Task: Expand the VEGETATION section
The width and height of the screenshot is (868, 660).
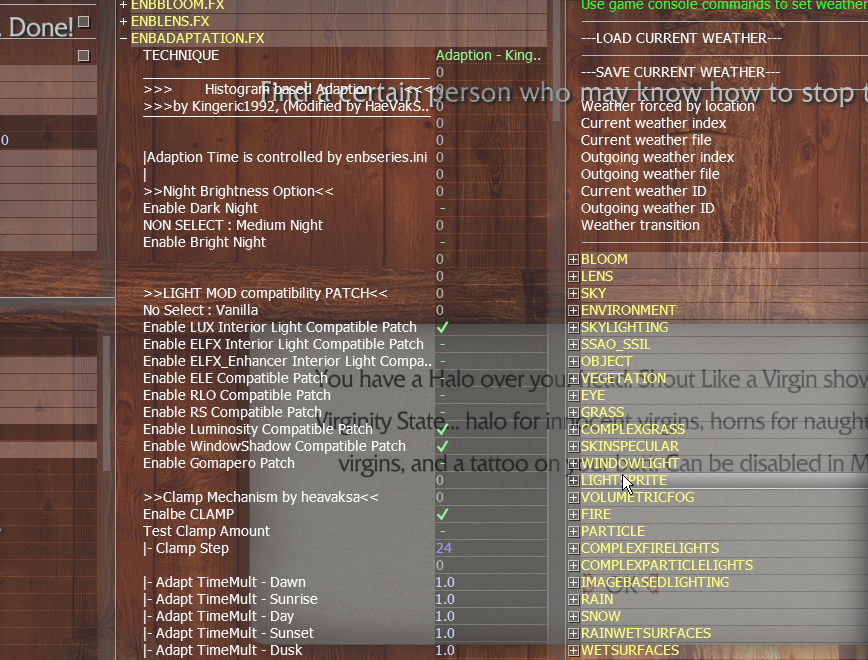Action: pyautogui.click(x=574, y=379)
